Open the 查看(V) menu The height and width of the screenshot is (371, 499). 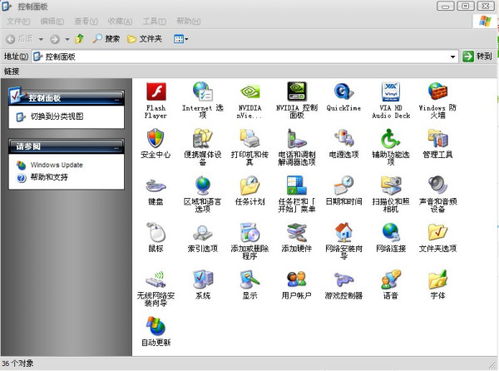(x=86, y=21)
